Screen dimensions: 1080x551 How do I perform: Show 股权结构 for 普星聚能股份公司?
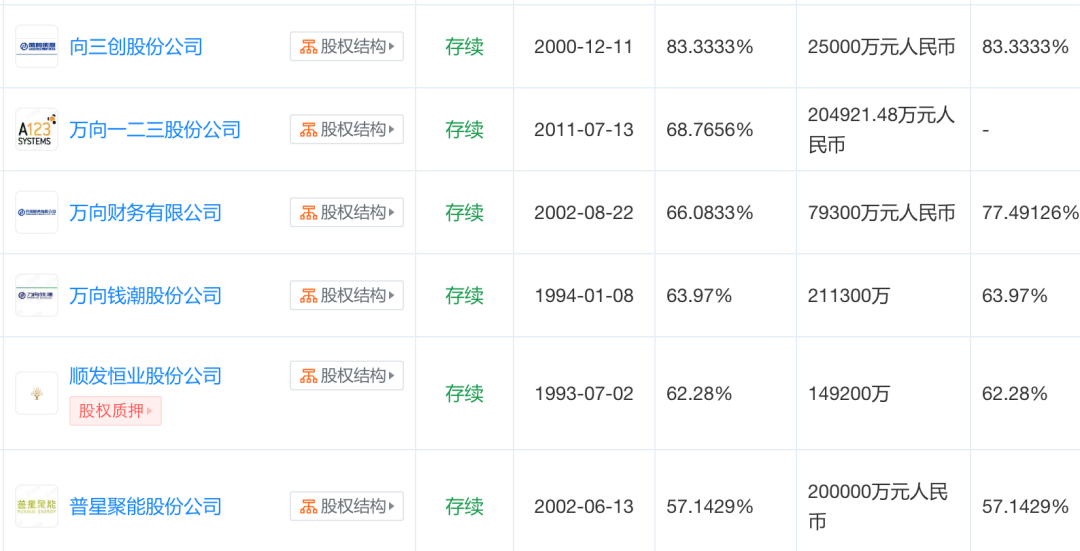pos(347,506)
